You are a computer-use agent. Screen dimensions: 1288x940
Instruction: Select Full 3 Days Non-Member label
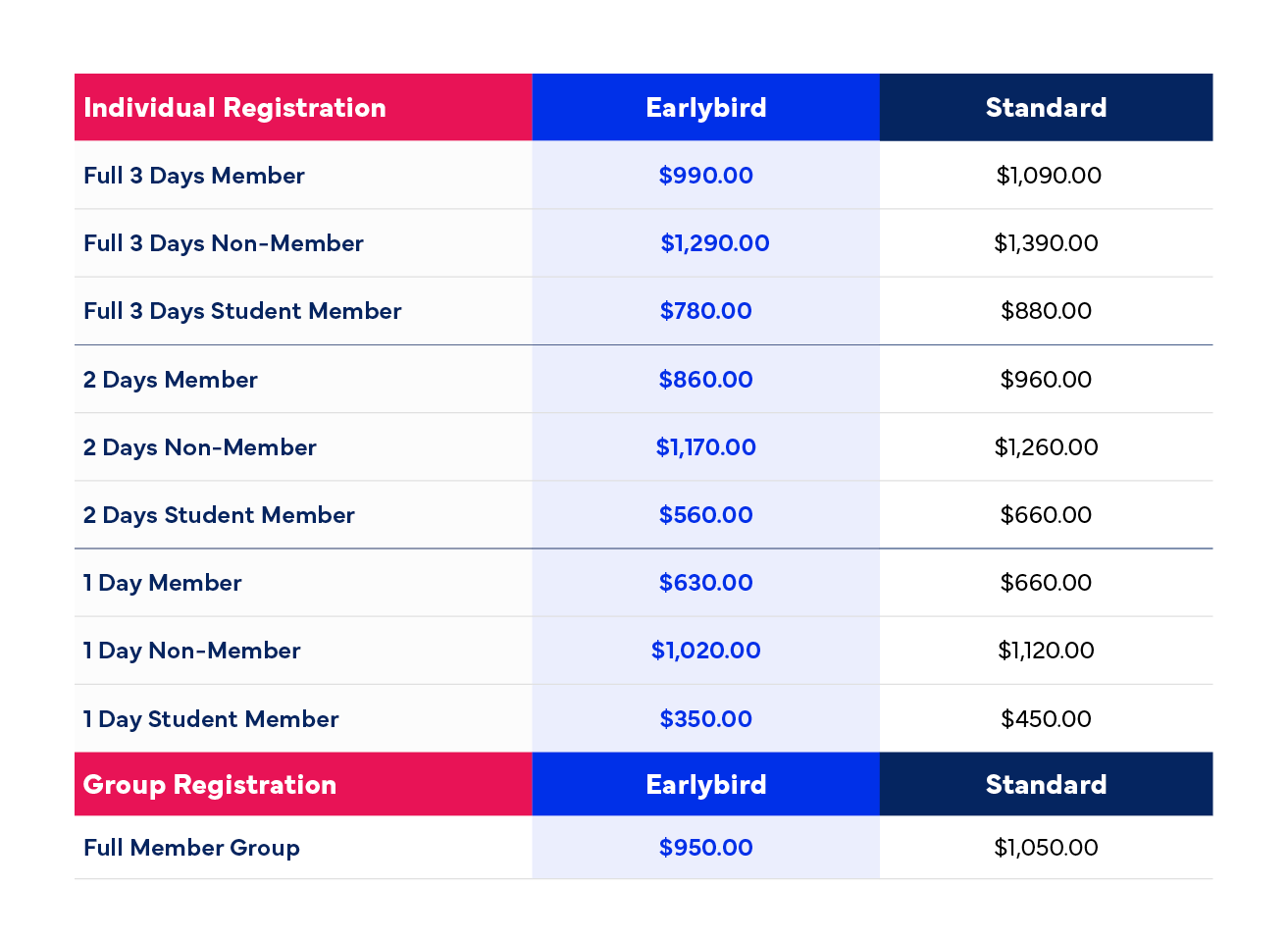tap(224, 243)
